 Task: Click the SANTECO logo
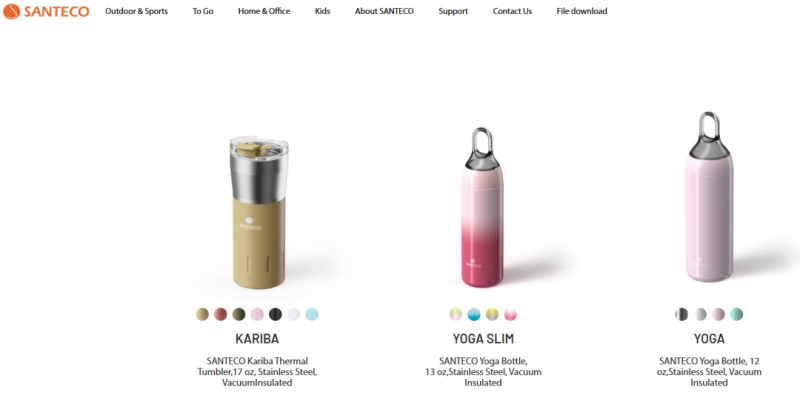[46, 11]
